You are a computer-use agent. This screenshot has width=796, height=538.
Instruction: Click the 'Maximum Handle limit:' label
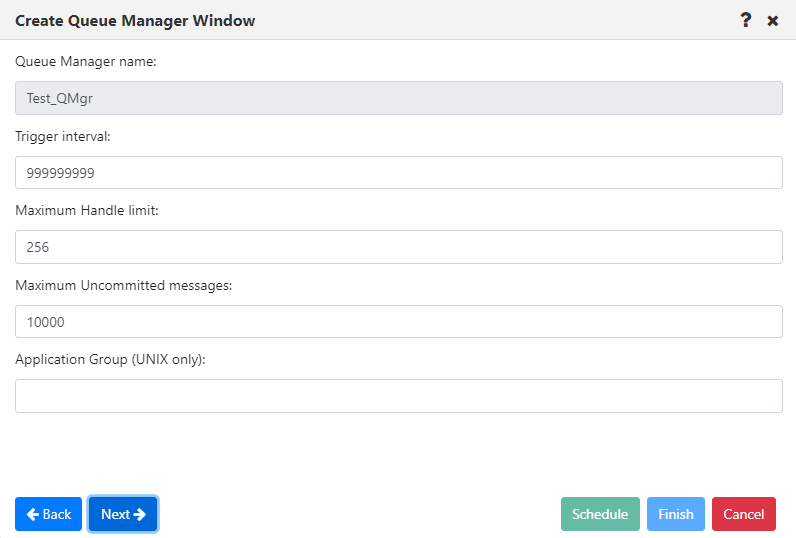point(87,210)
